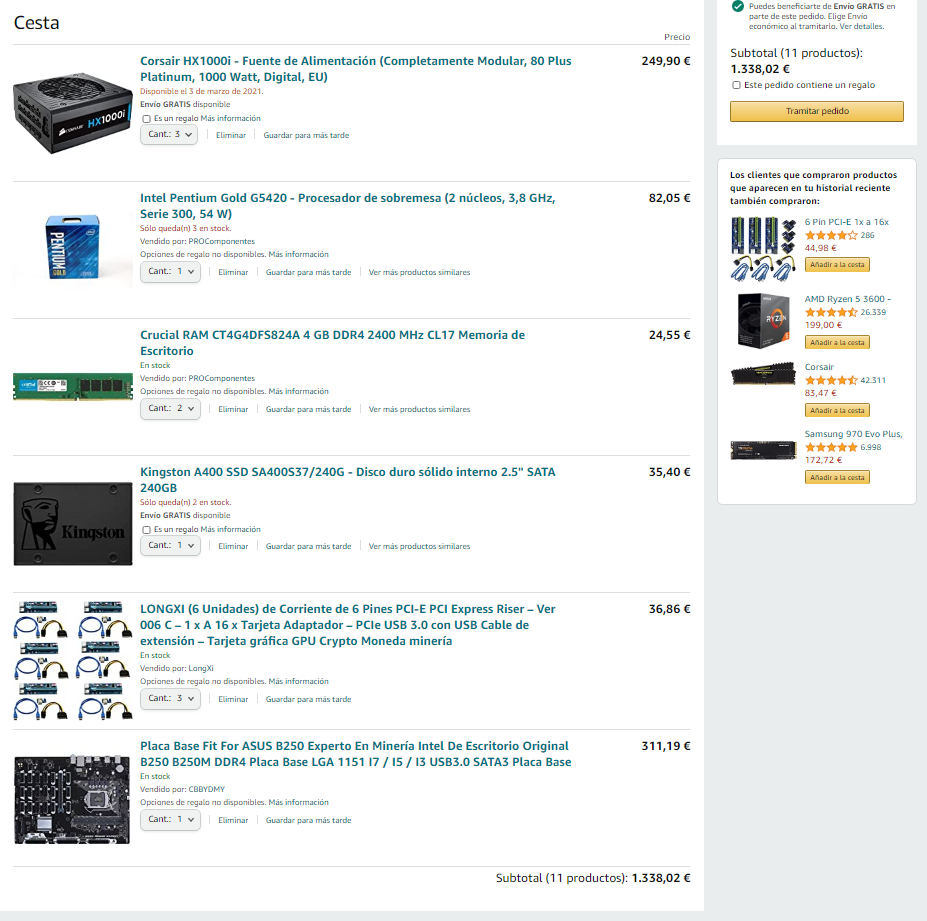Open 'Más información' under Intel Pentium gift options
The image size is (927, 921).
tap(299, 255)
